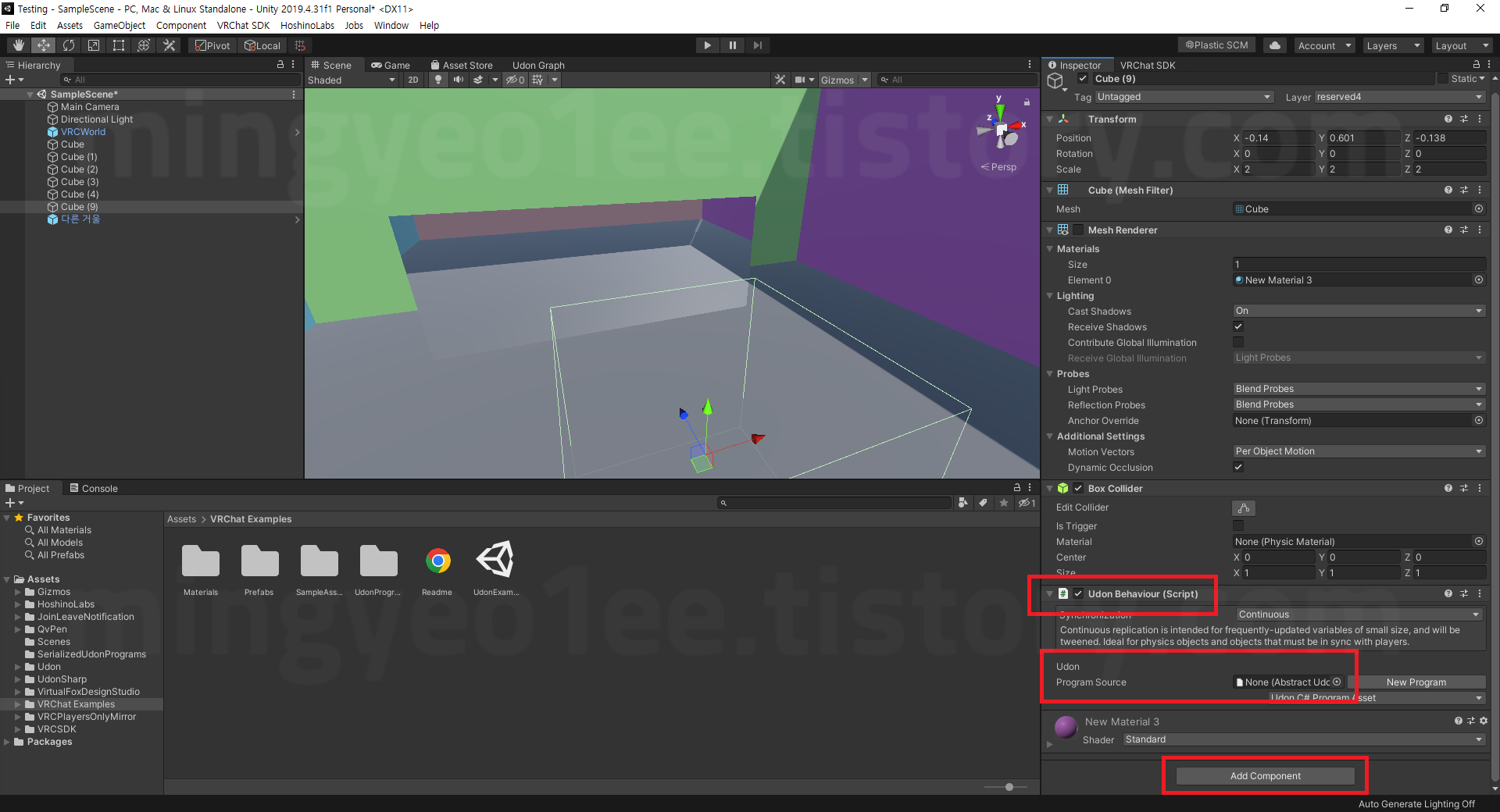Open the GameObject menu
The width and height of the screenshot is (1500, 812).
click(119, 25)
